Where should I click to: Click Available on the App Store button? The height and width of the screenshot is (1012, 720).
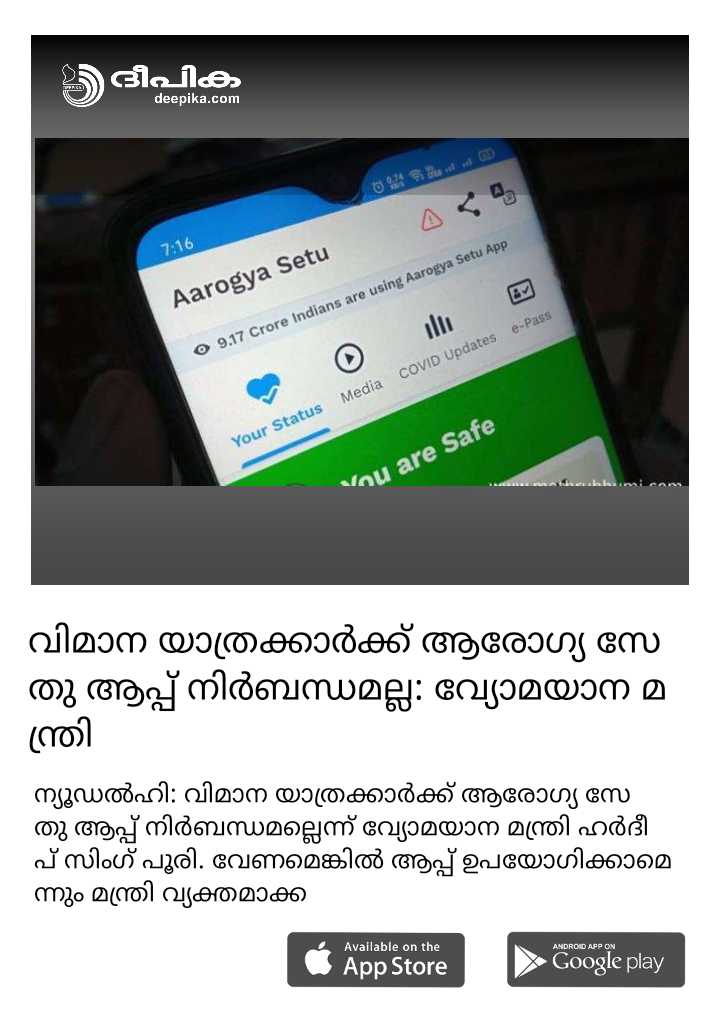coord(376,960)
